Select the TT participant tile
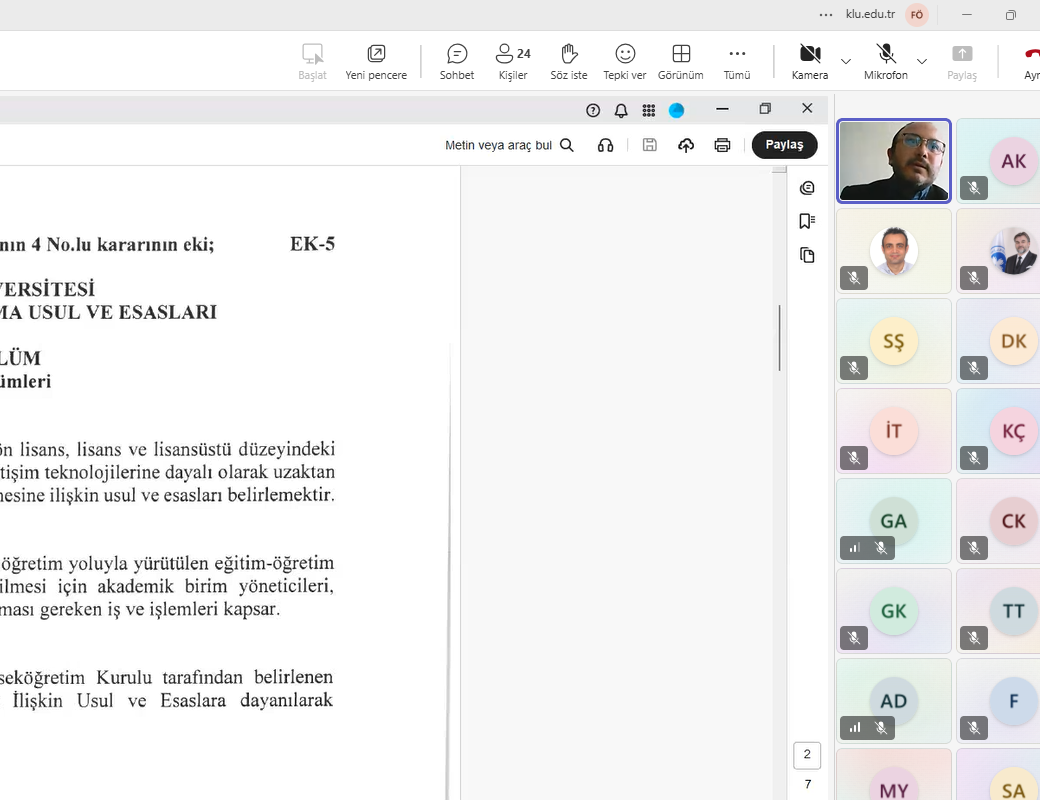Image resolution: width=1040 pixels, height=800 pixels. [x=998, y=611]
